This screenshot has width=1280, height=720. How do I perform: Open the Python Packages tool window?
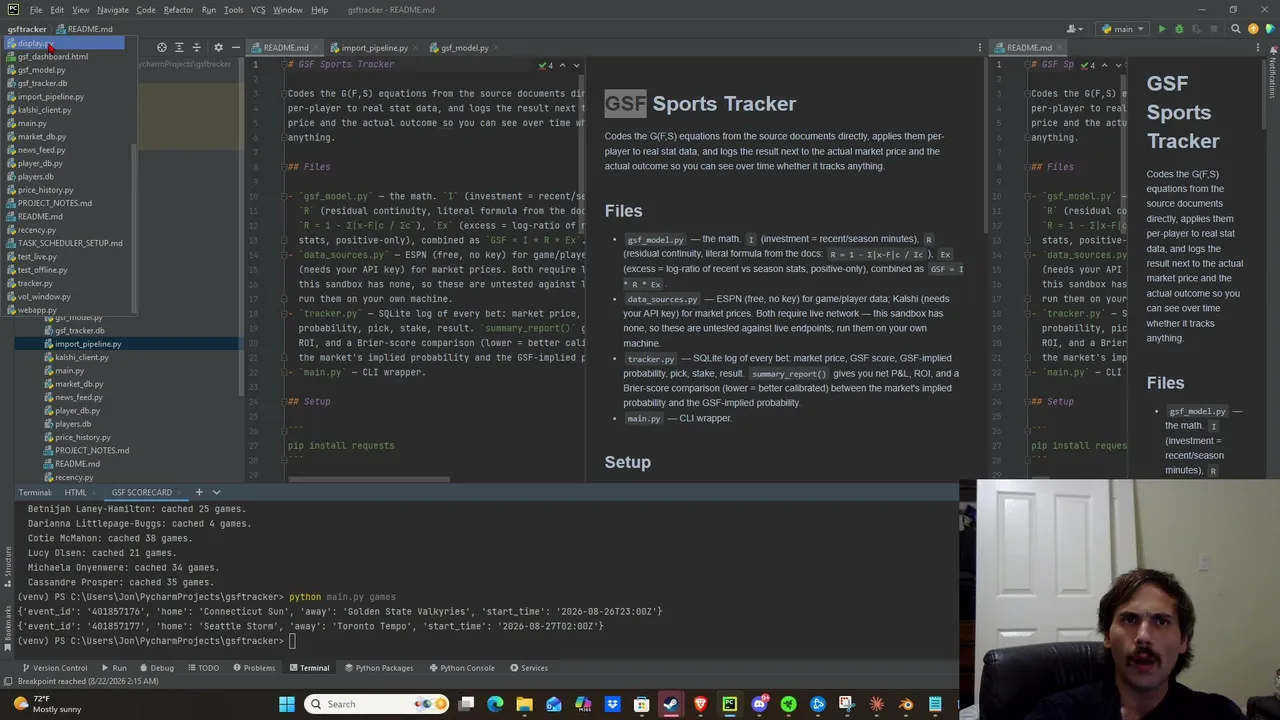click(x=378, y=668)
